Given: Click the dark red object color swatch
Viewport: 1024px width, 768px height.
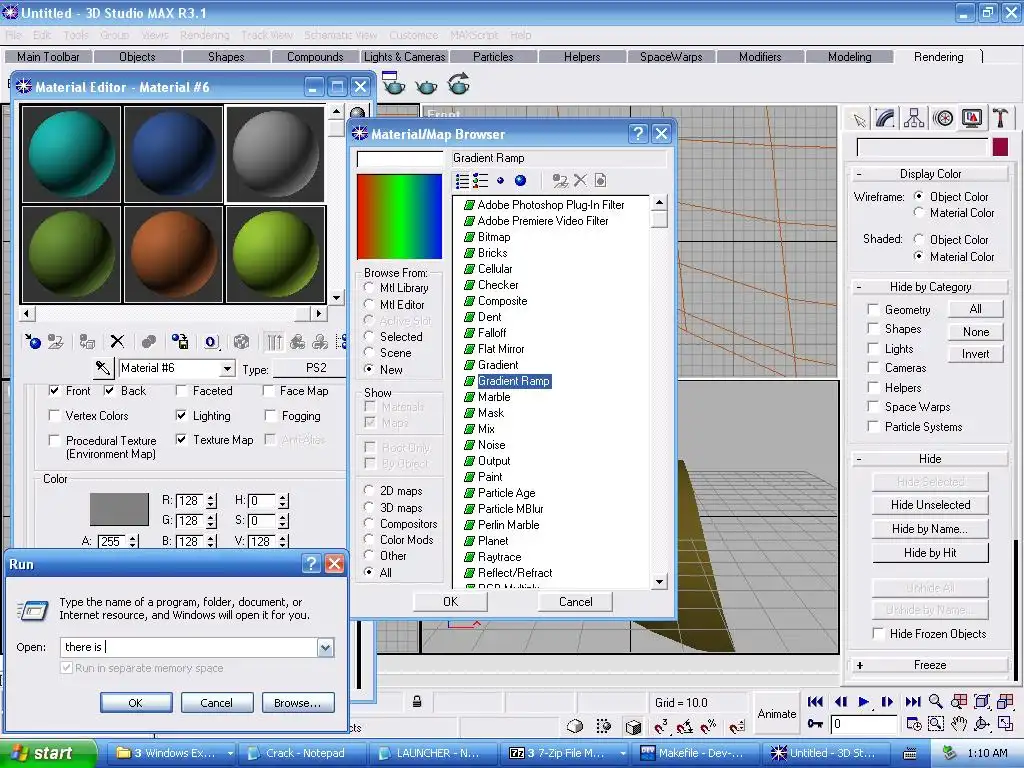Looking at the screenshot, I should point(1000,147).
